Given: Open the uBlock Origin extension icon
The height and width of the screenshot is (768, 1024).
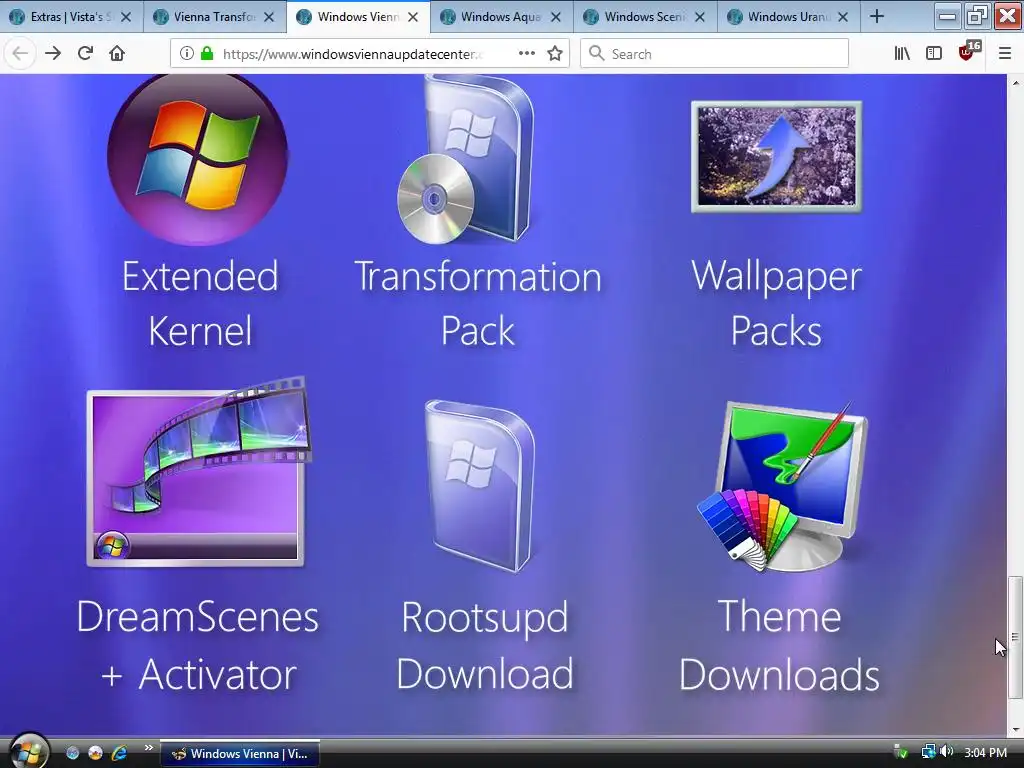Looking at the screenshot, I should pyautogui.click(x=967, y=52).
